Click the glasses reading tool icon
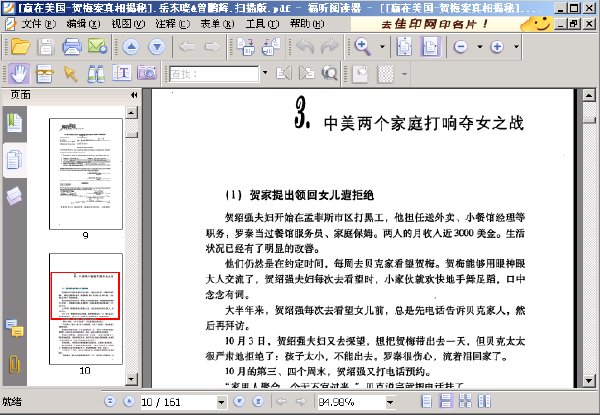 pyautogui.click(x=44, y=73)
